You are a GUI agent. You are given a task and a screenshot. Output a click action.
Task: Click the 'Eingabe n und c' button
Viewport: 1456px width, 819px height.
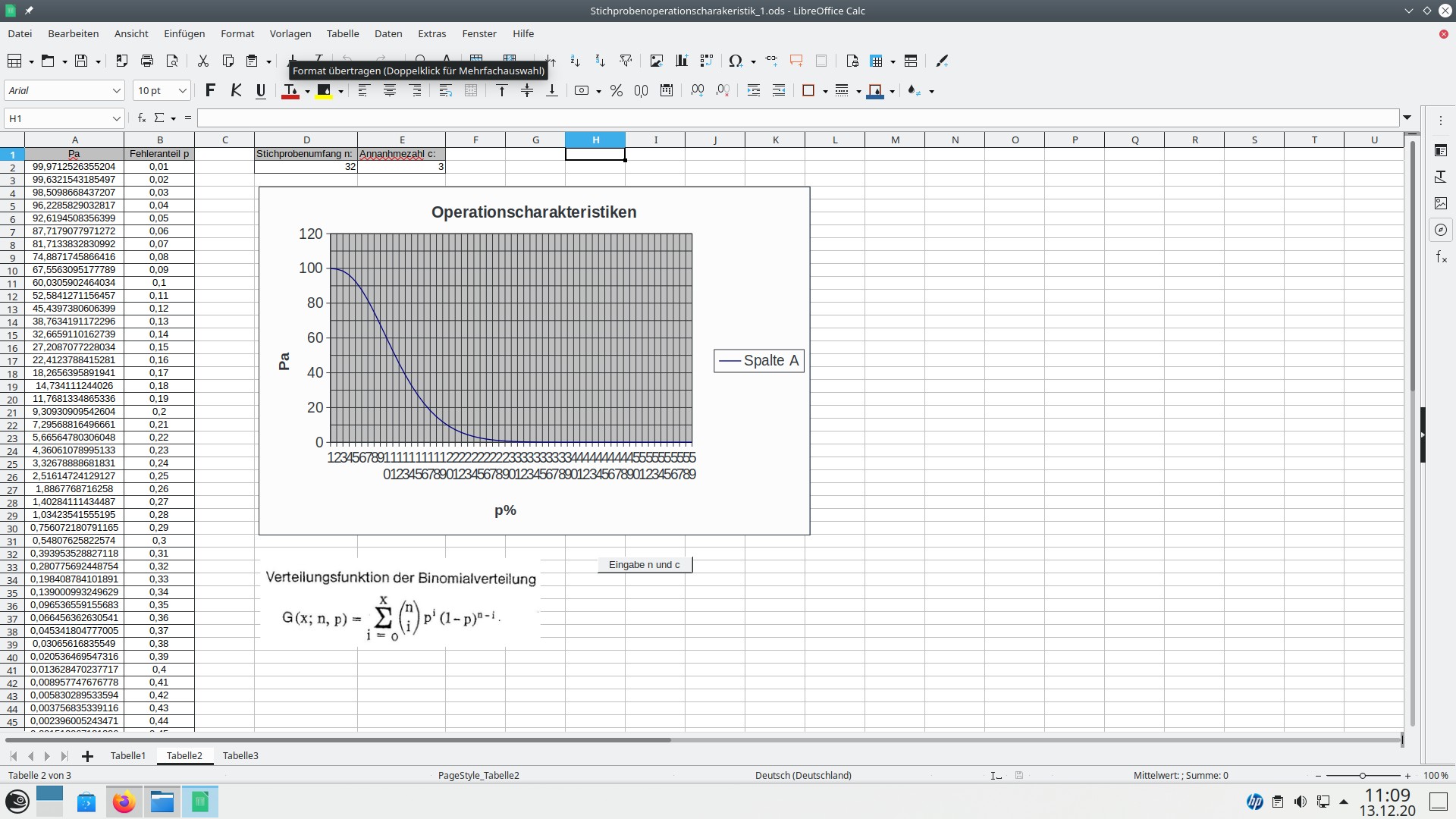pyautogui.click(x=645, y=564)
